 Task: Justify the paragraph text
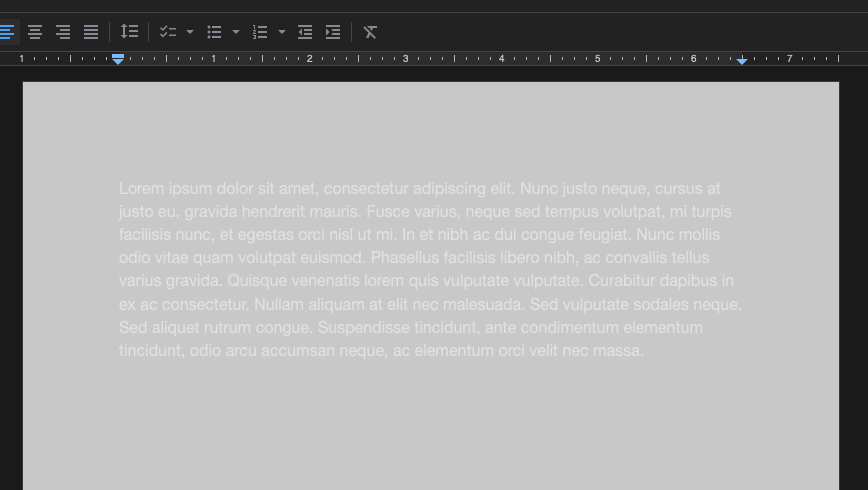91,32
